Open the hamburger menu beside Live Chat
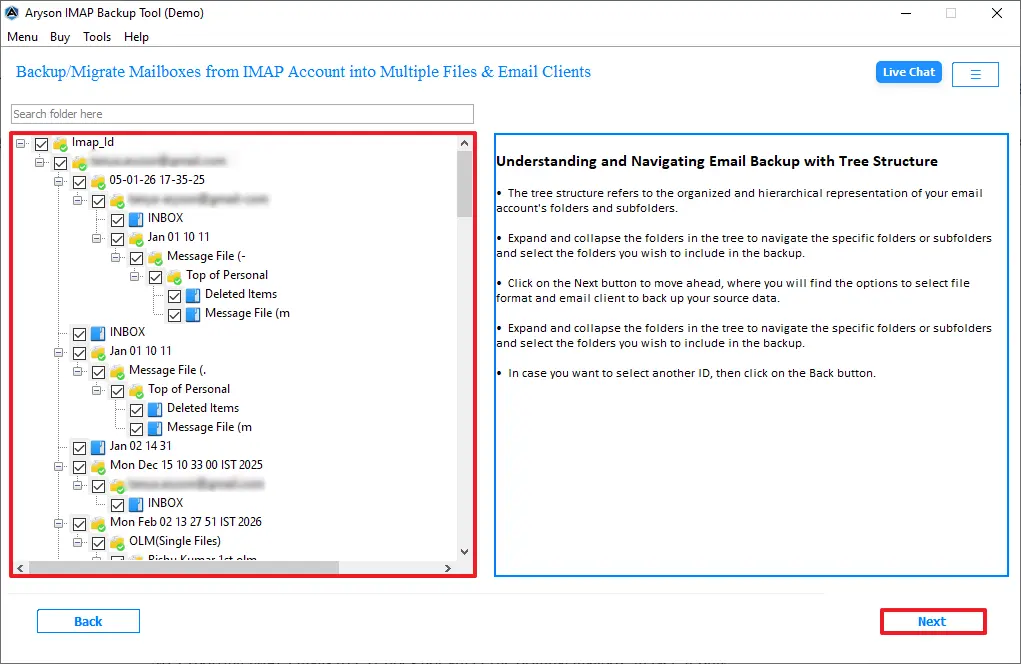Image resolution: width=1021 pixels, height=664 pixels. pyautogui.click(x=974, y=72)
